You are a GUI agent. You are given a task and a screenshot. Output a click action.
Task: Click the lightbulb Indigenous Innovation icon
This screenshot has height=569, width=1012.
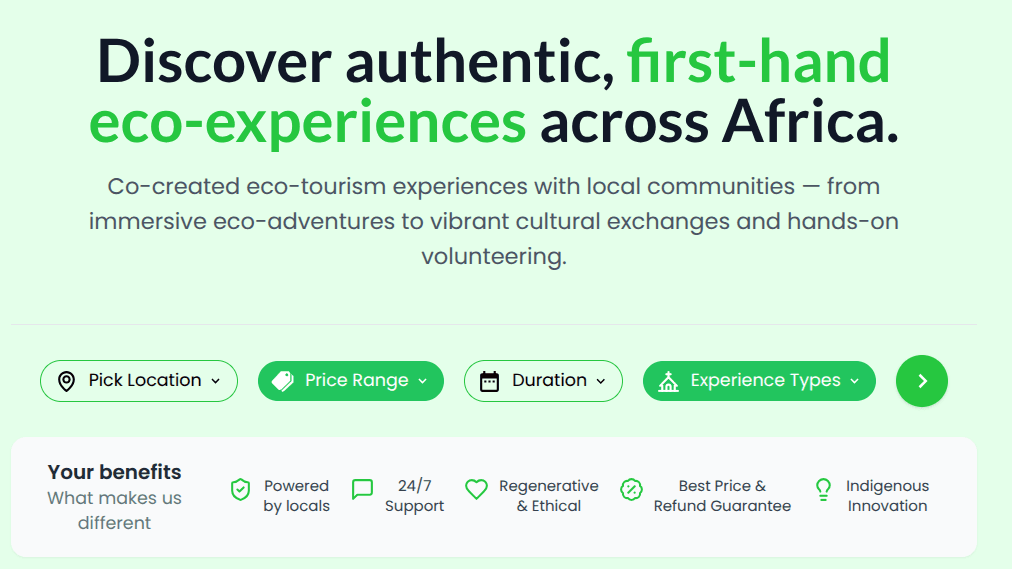pos(823,490)
